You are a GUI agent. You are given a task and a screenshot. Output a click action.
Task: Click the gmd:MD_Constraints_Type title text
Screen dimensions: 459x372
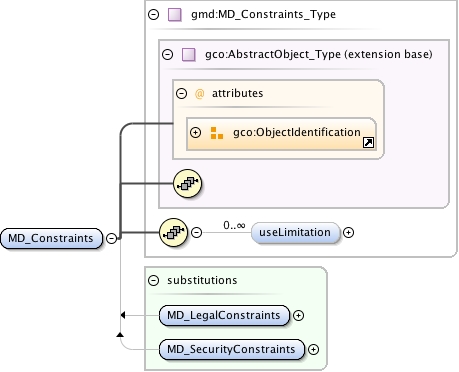(263, 14)
